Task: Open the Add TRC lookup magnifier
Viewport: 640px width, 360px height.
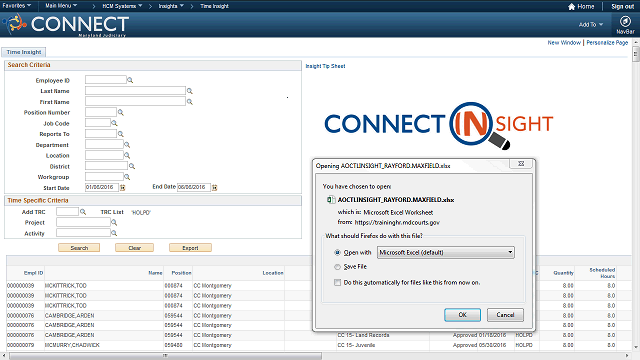Action: coord(83,212)
